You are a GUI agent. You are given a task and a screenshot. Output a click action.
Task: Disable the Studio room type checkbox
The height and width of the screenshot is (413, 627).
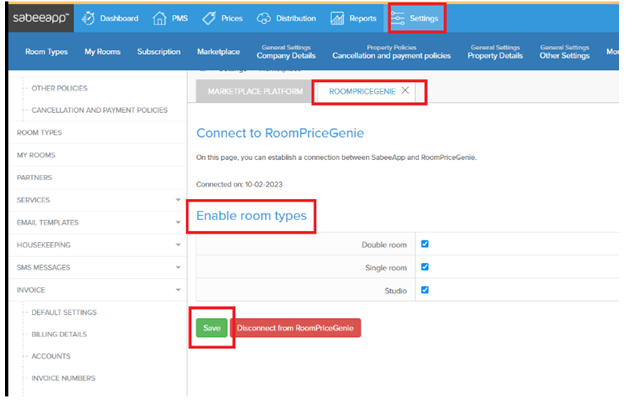[425, 290]
